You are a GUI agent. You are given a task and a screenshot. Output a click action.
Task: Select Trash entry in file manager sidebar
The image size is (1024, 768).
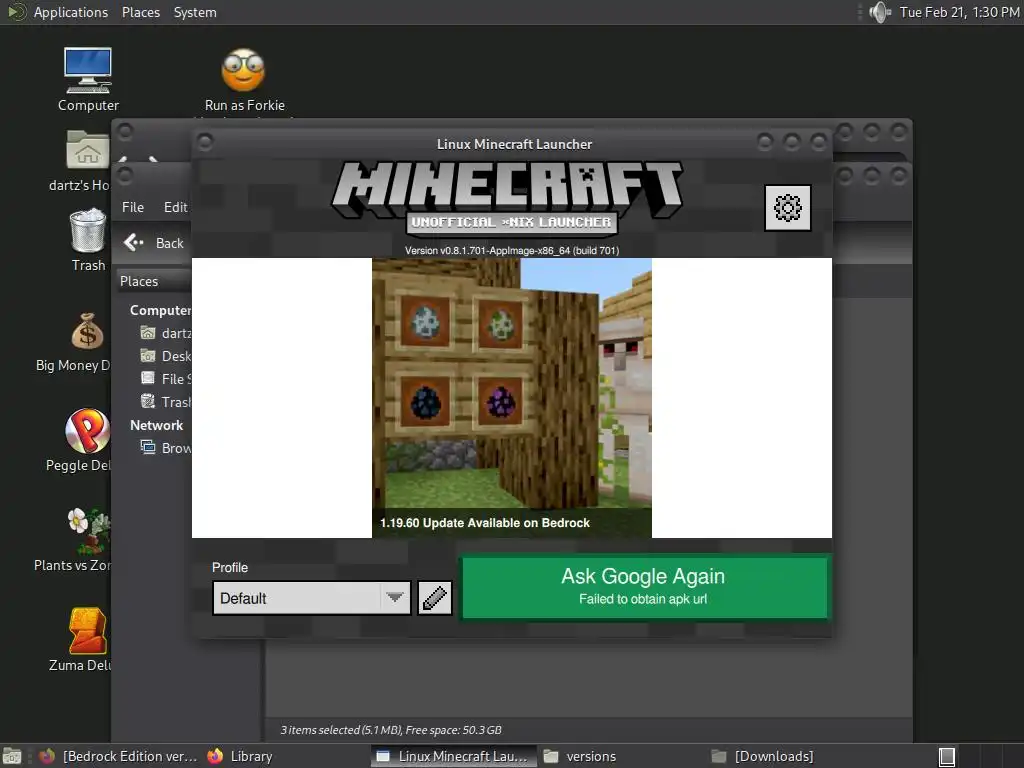point(166,402)
